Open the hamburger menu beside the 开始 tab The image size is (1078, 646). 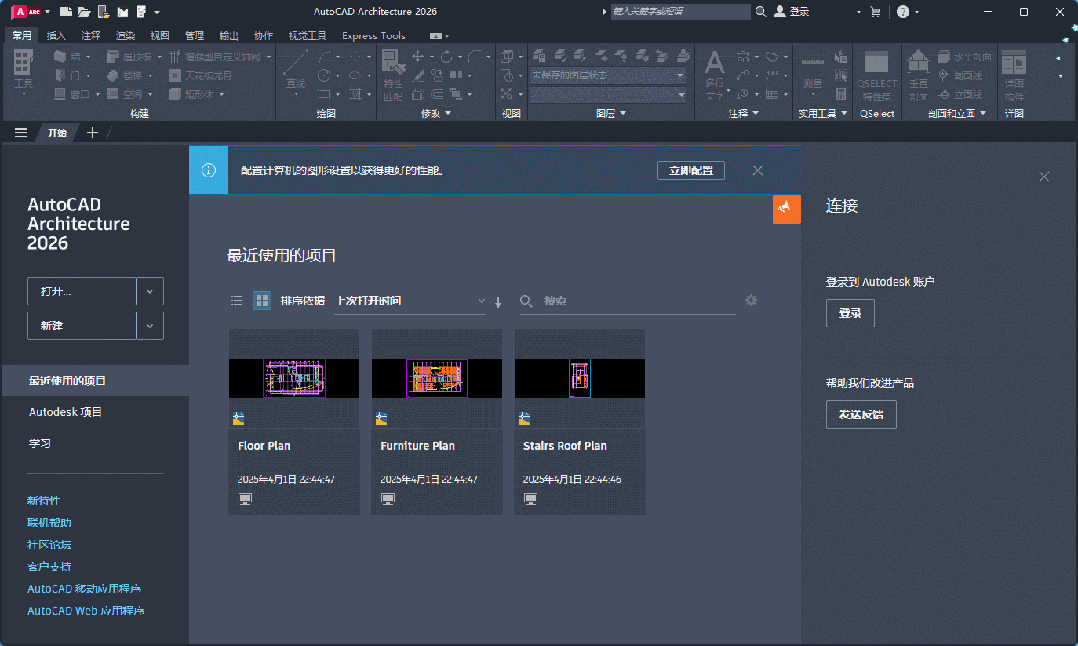tap(21, 133)
